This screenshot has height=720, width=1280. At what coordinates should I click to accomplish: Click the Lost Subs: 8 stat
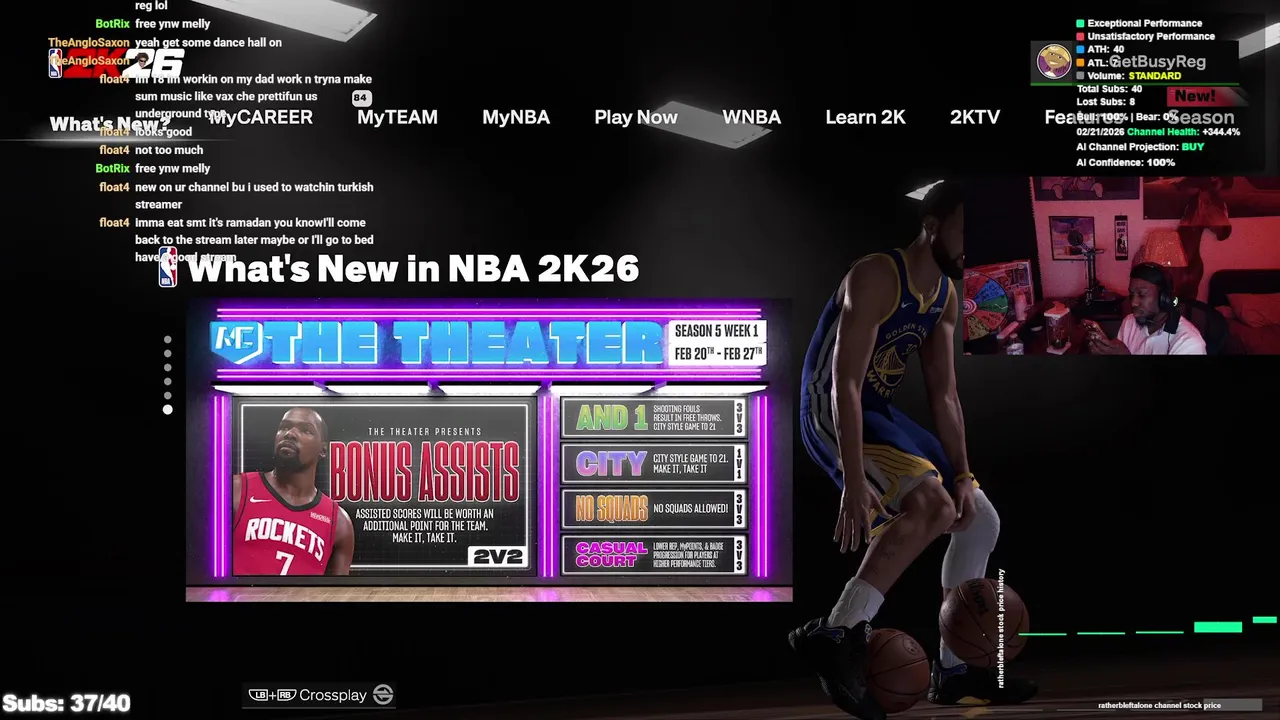point(1106,102)
